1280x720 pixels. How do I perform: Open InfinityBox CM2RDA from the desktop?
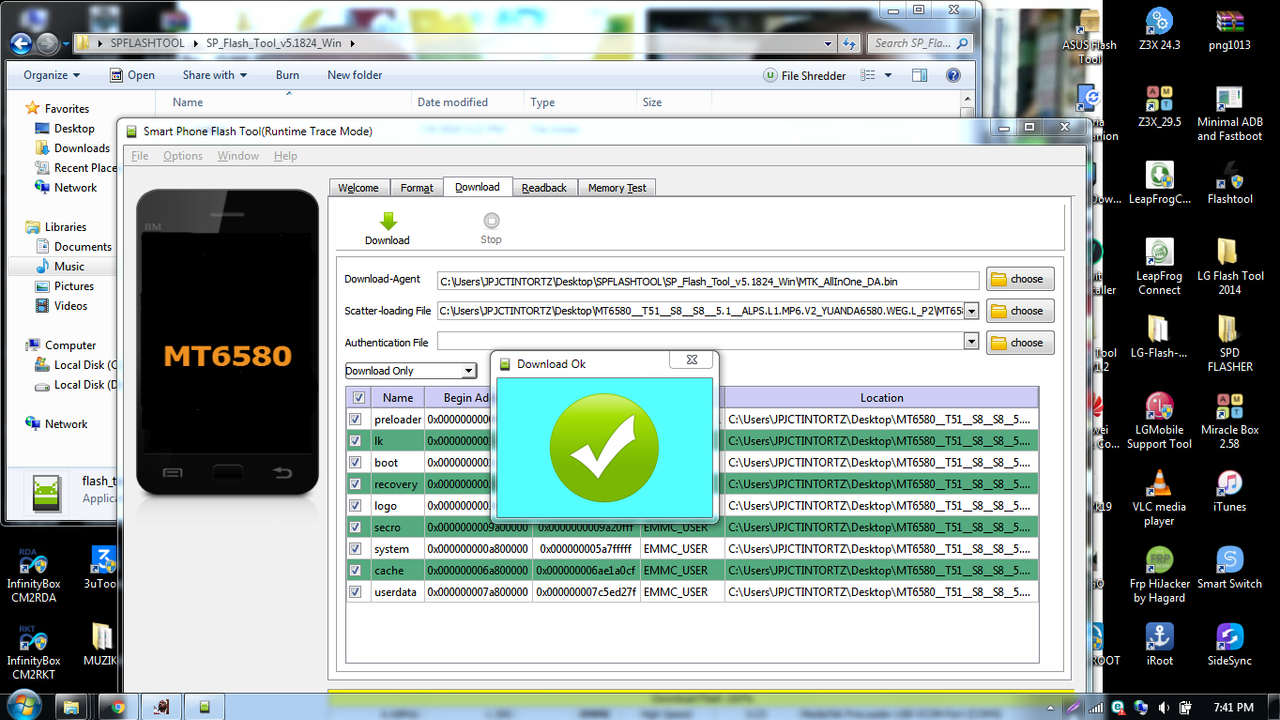pyautogui.click(x=33, y=560)
